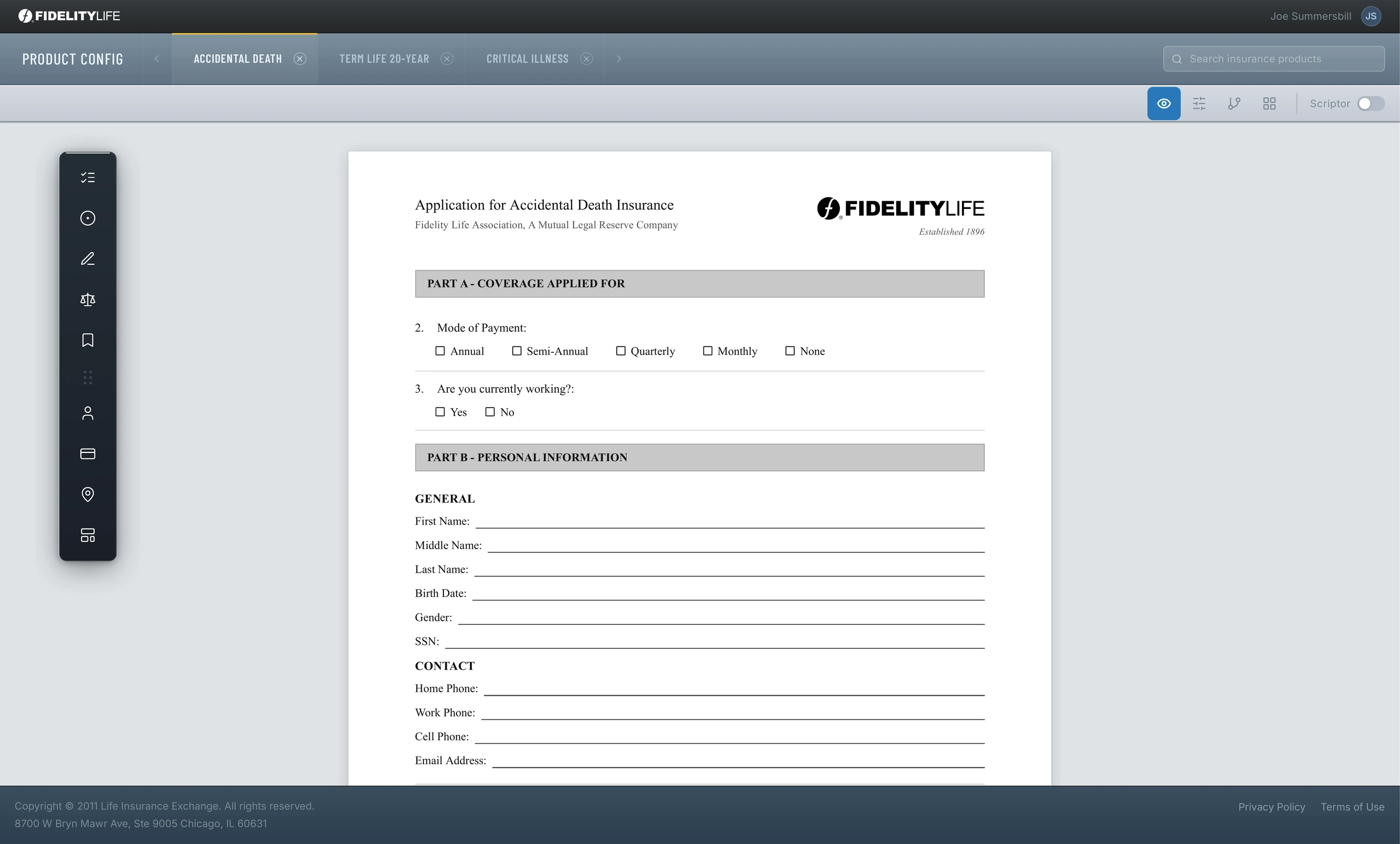Open the Terms of Use link
Image resolution: width=1400 pixels, height=844 pixels.
tap(1352, 806)
